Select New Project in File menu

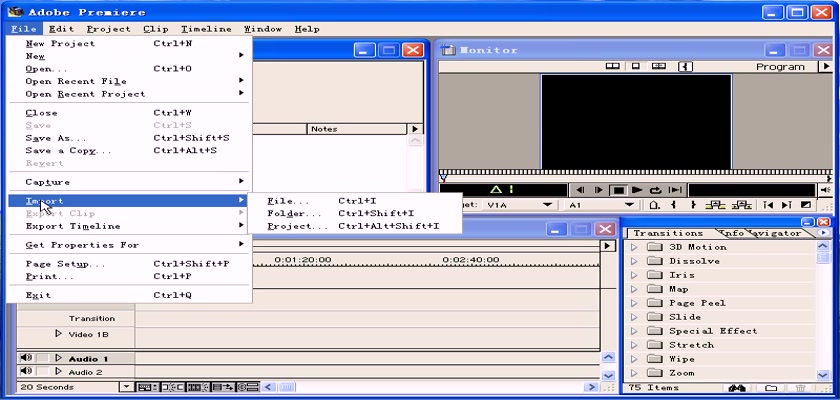click(130, 43)
